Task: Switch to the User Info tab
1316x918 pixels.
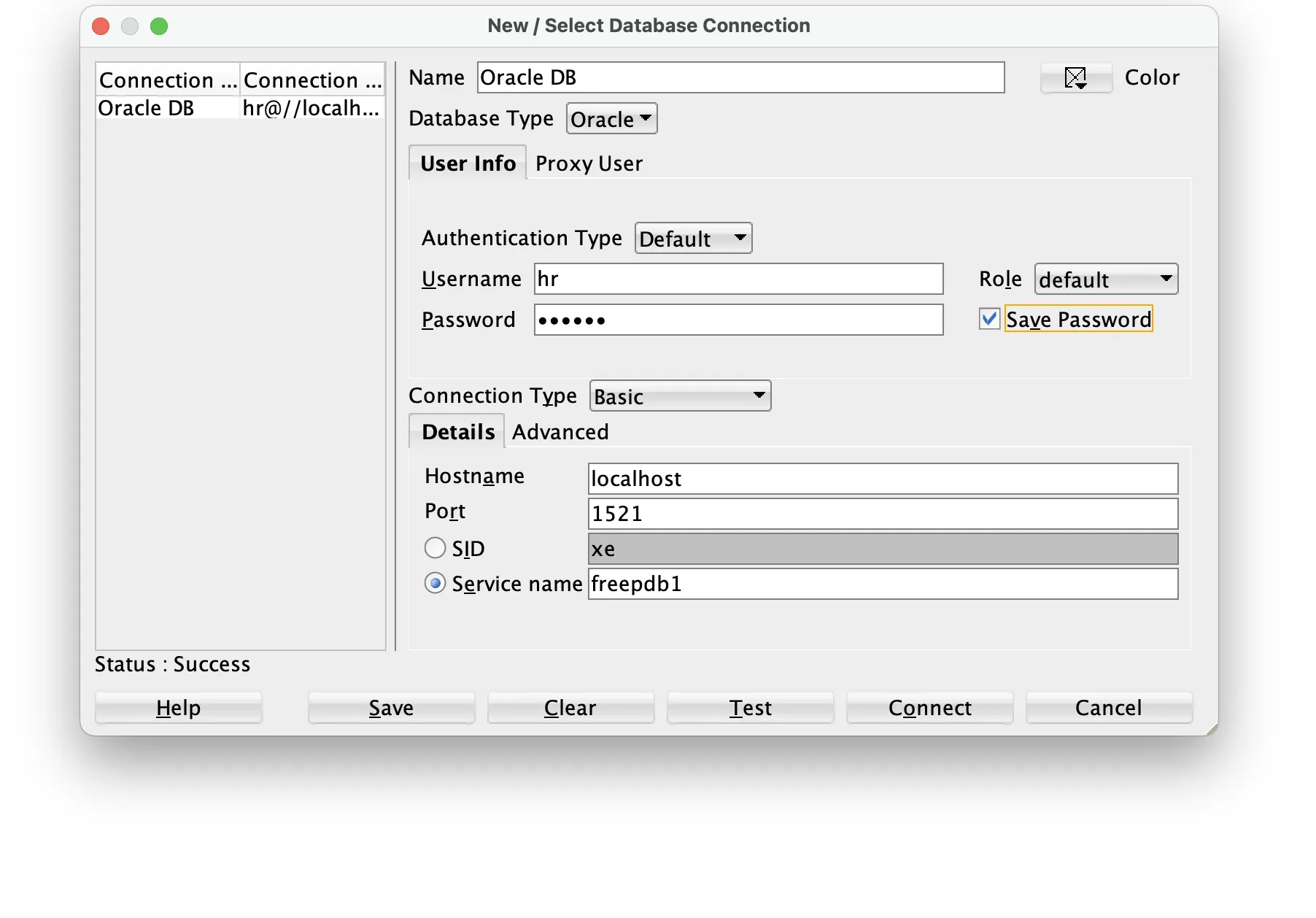Action: tap(468, 163)
